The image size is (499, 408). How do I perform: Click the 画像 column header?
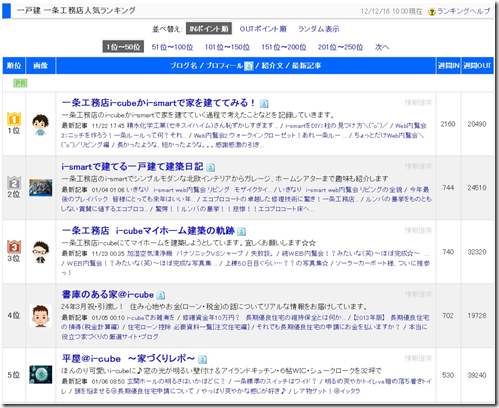click(x=40, y=66)
